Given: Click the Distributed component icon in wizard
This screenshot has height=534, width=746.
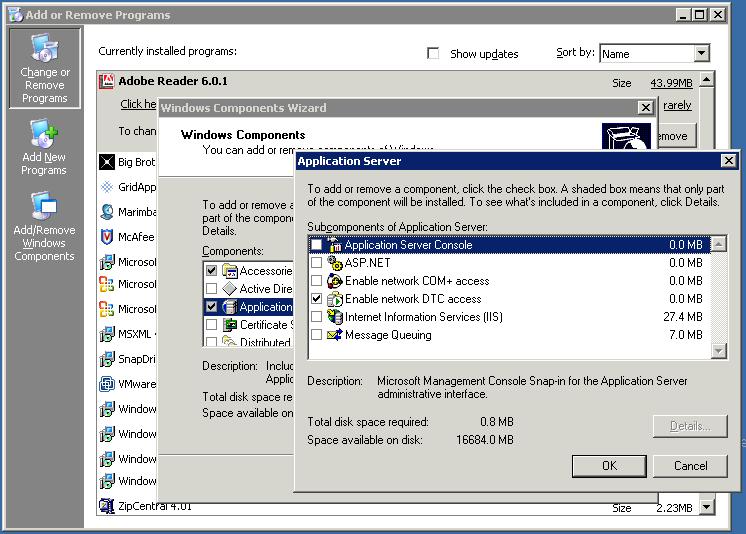Looking at the screenshot, I should click(x=230, y=341).
